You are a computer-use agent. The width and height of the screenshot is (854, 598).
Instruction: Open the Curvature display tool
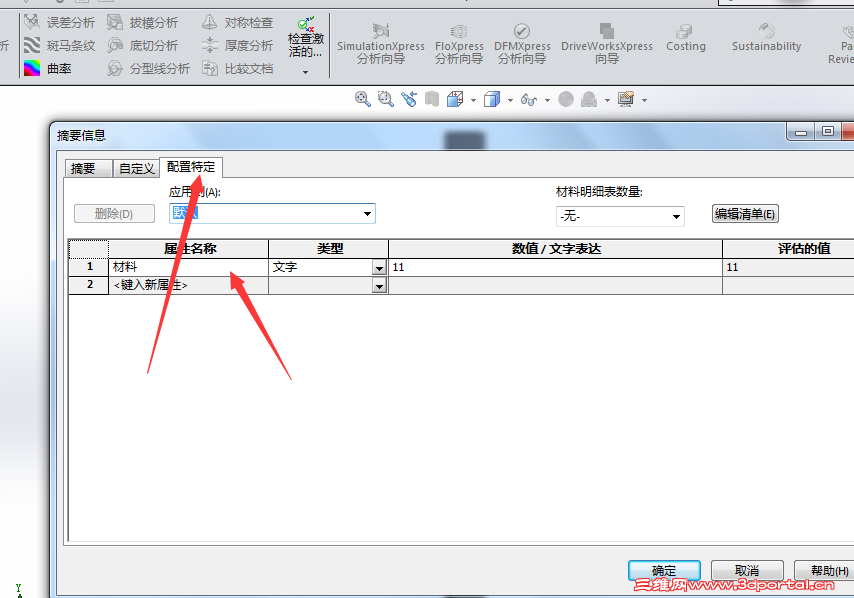click(58, 68)
